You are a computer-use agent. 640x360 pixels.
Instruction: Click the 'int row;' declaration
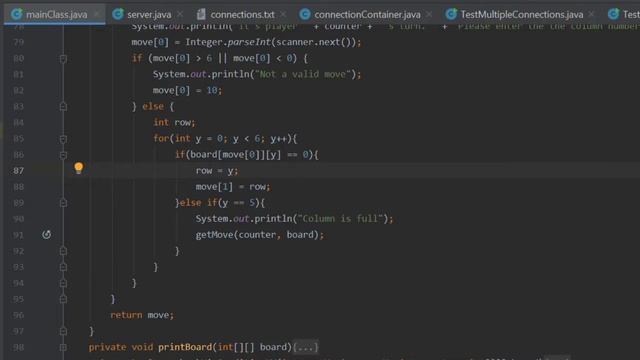174,122
